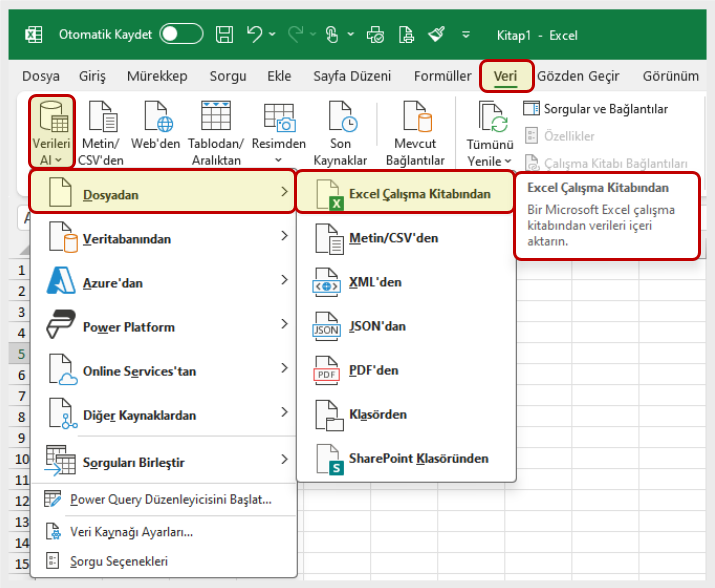Open the Diğer Kaynaklardan submenu
The image size is (715, 588).
click(164, 414)
